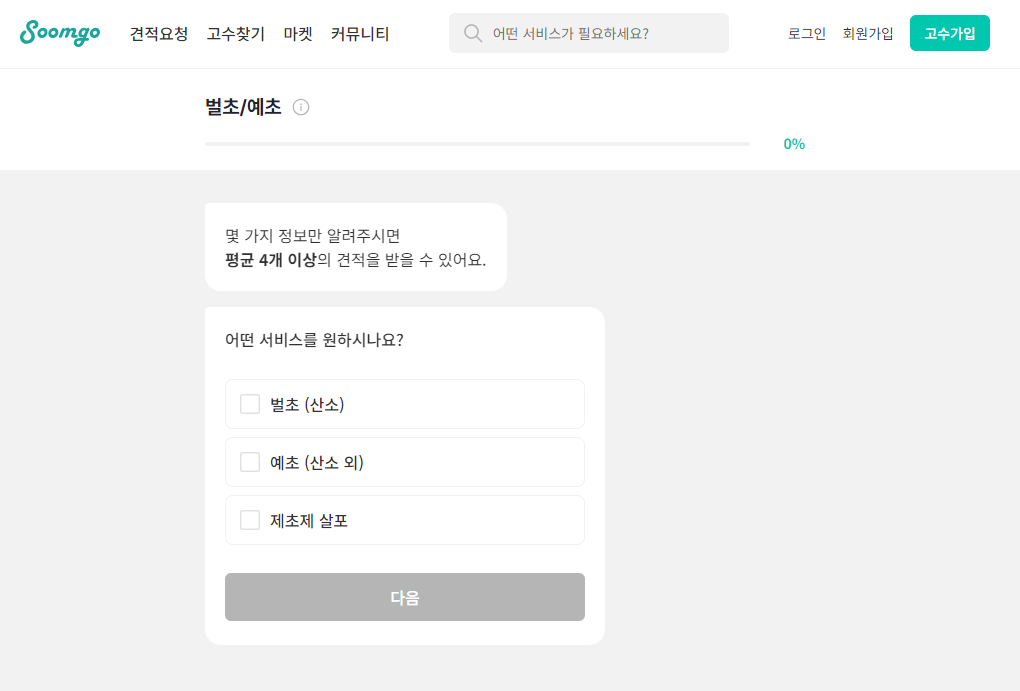The image size is (1020, 691).
Task: Navigate to the 마켓 section
Action: coord(297,33)
